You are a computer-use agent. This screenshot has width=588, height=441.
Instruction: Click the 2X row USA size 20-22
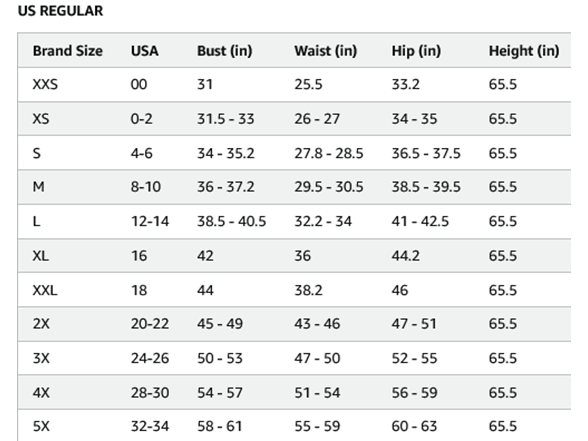pos(150,324)
